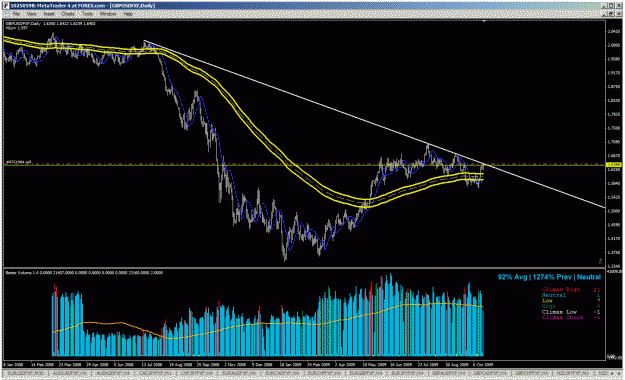This screenshot has height=380, width=625.
Task: Select the dashed red horizontal price level line
Action: click(305, 164)
